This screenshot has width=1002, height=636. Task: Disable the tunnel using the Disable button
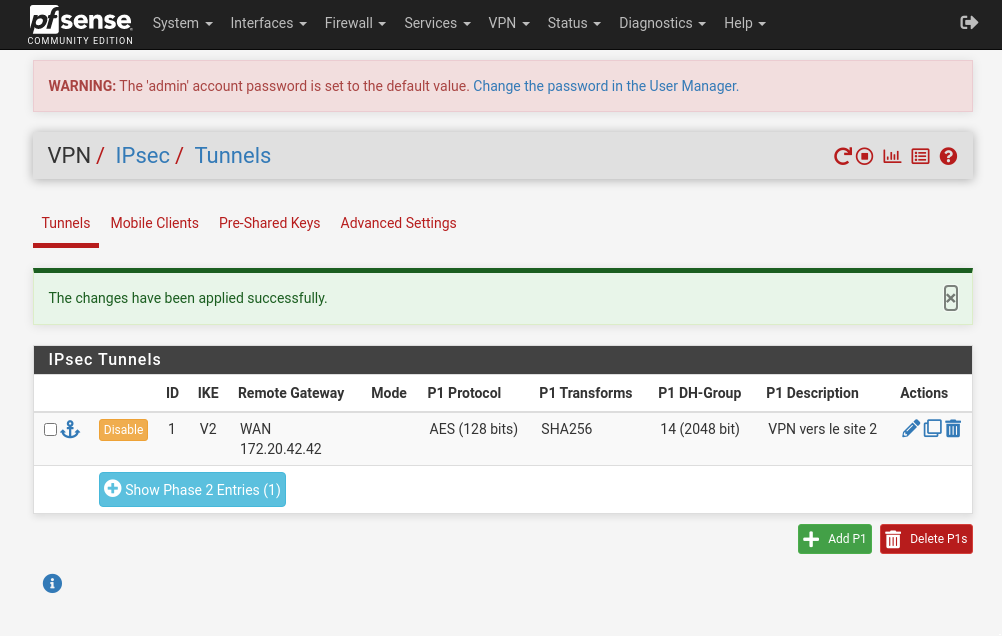[x=123, y=430]
